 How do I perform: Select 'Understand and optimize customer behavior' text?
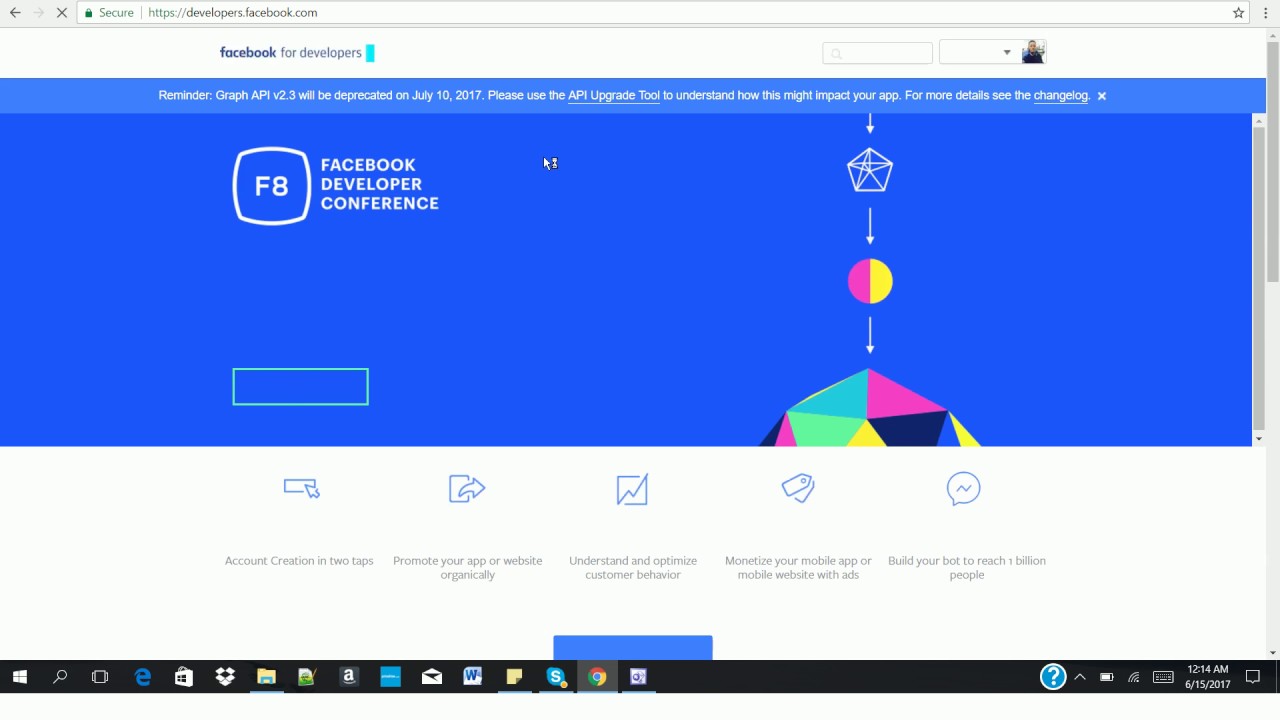tap(633, 568)
